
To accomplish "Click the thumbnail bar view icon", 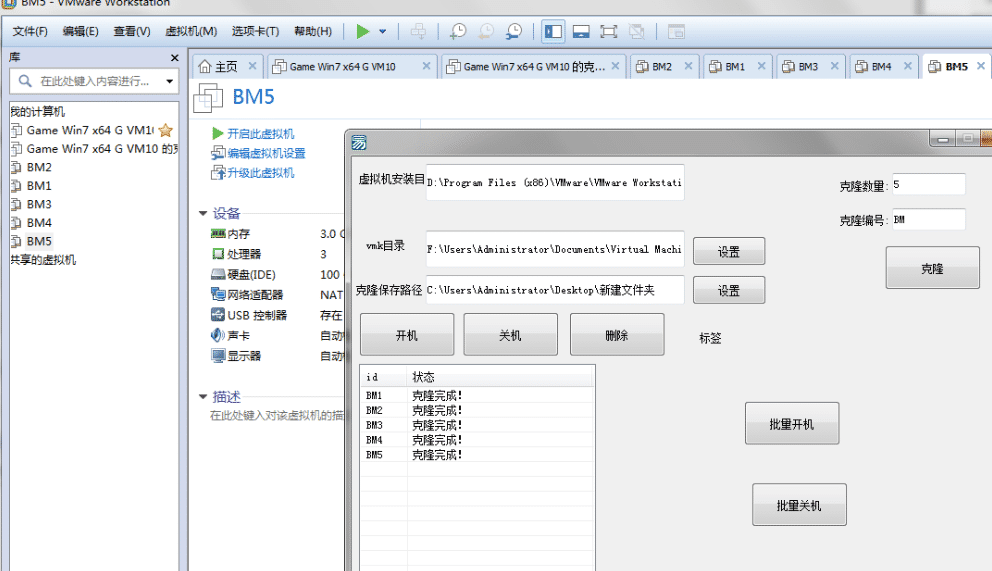I will [x=581, y=32].
